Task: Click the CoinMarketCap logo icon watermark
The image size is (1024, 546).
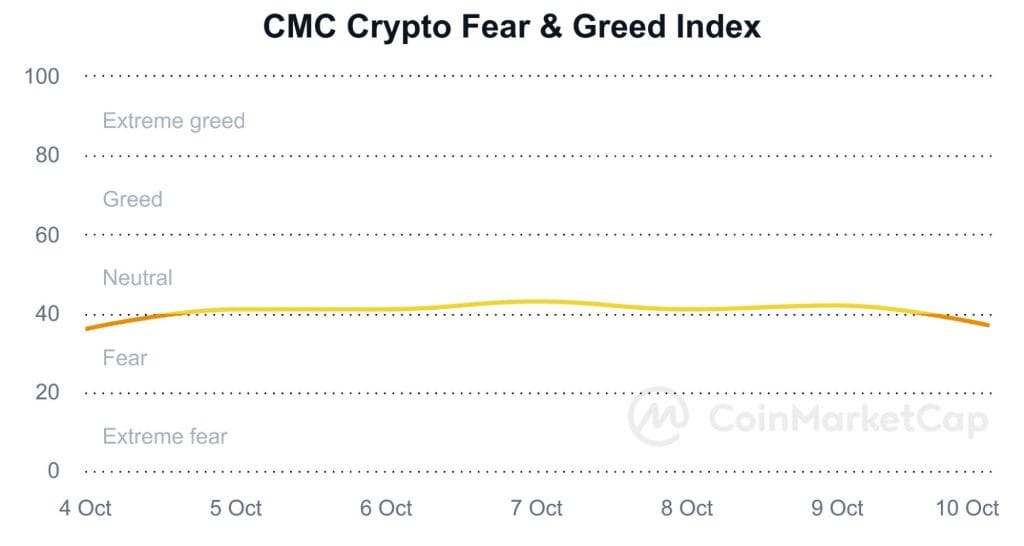Action: pos(658,417)
